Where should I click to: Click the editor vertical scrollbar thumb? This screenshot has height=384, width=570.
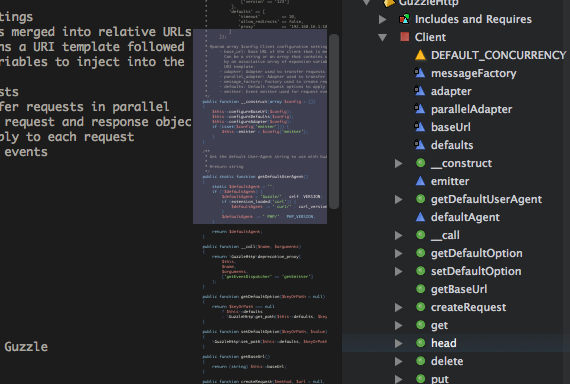[x=334, y=121]
